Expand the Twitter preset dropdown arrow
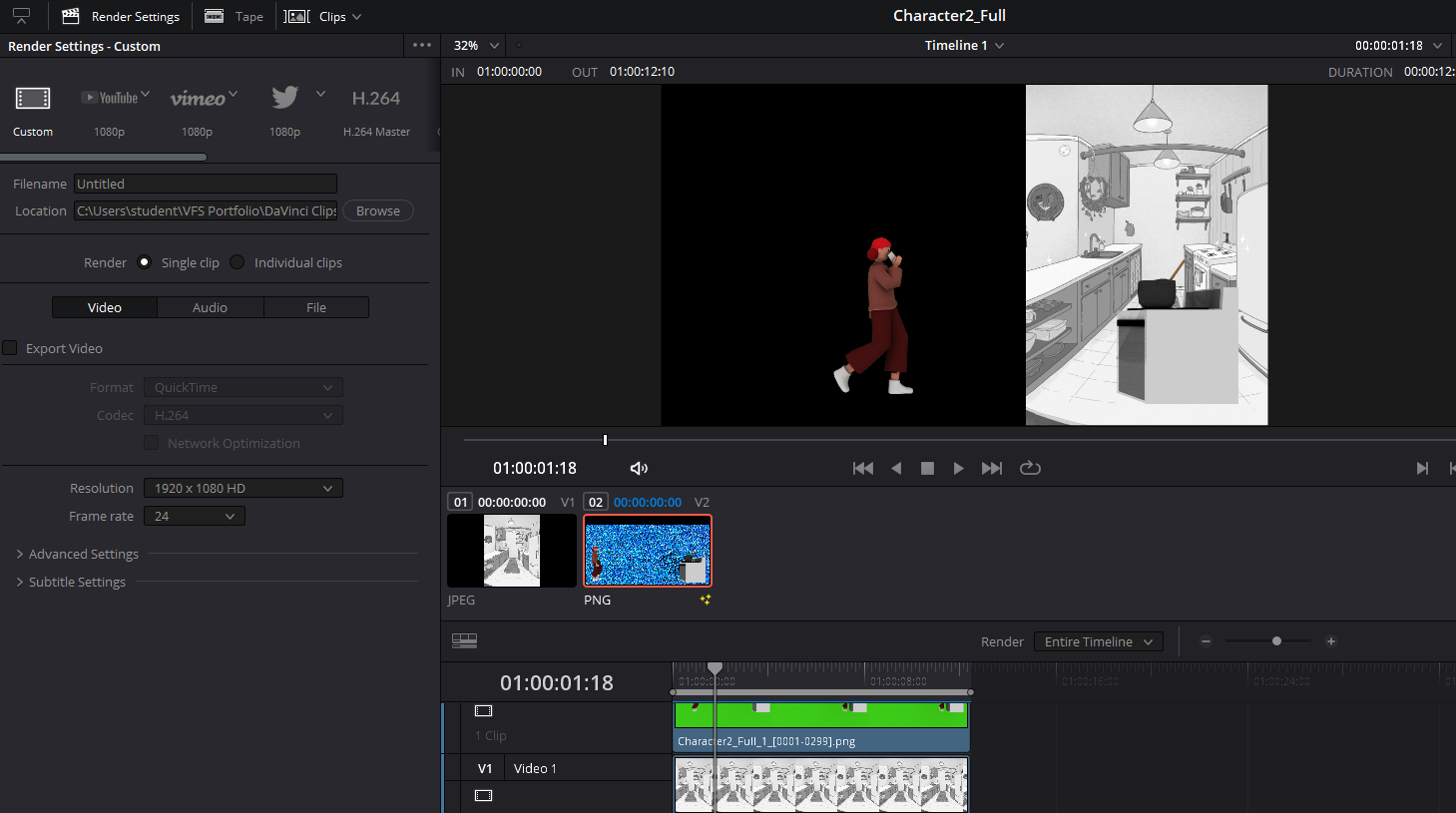Viewport: 1456px width, 813px height. 320,94
